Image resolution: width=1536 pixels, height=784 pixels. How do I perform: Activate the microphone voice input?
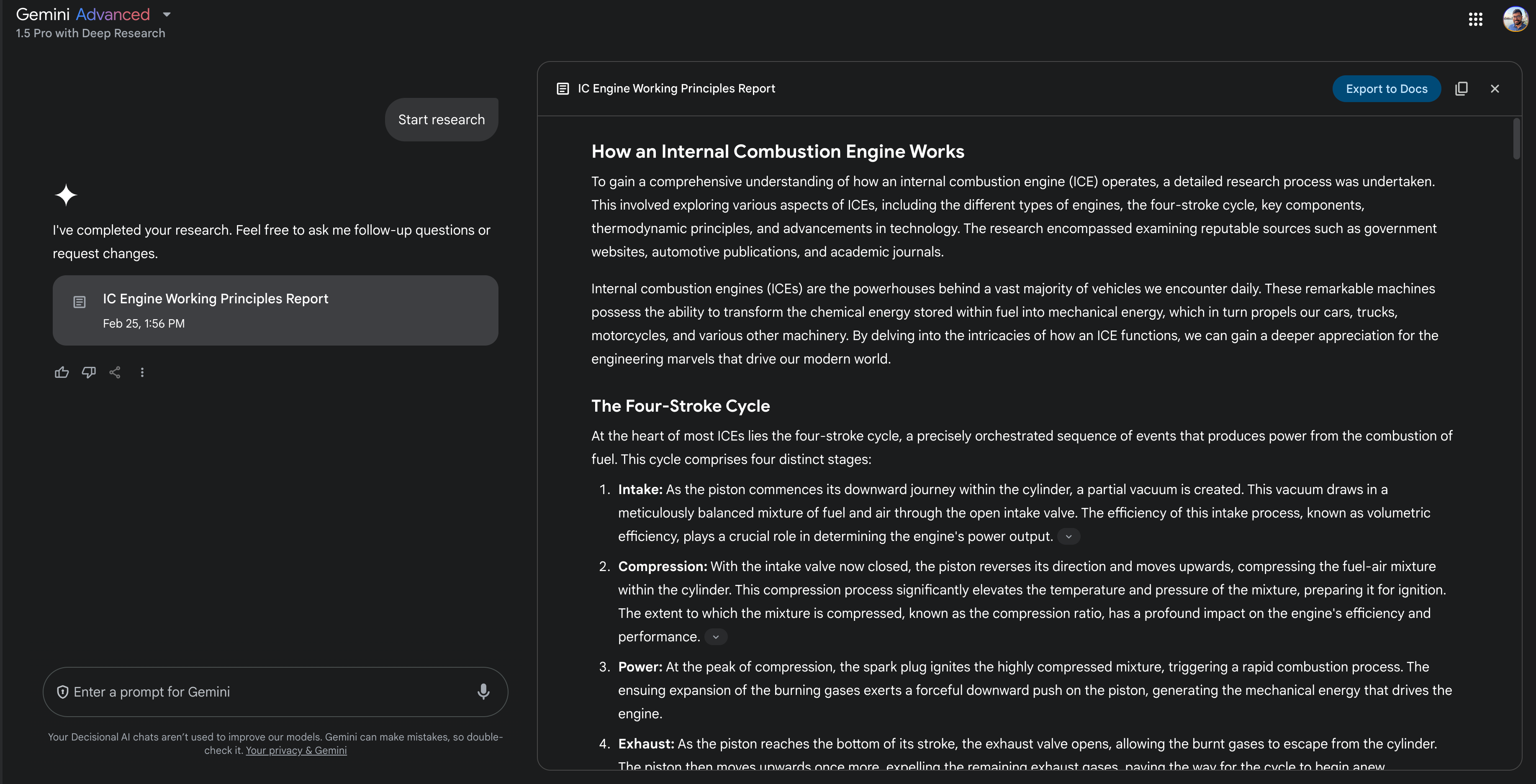pyautogui.click(x=483, y=692)
